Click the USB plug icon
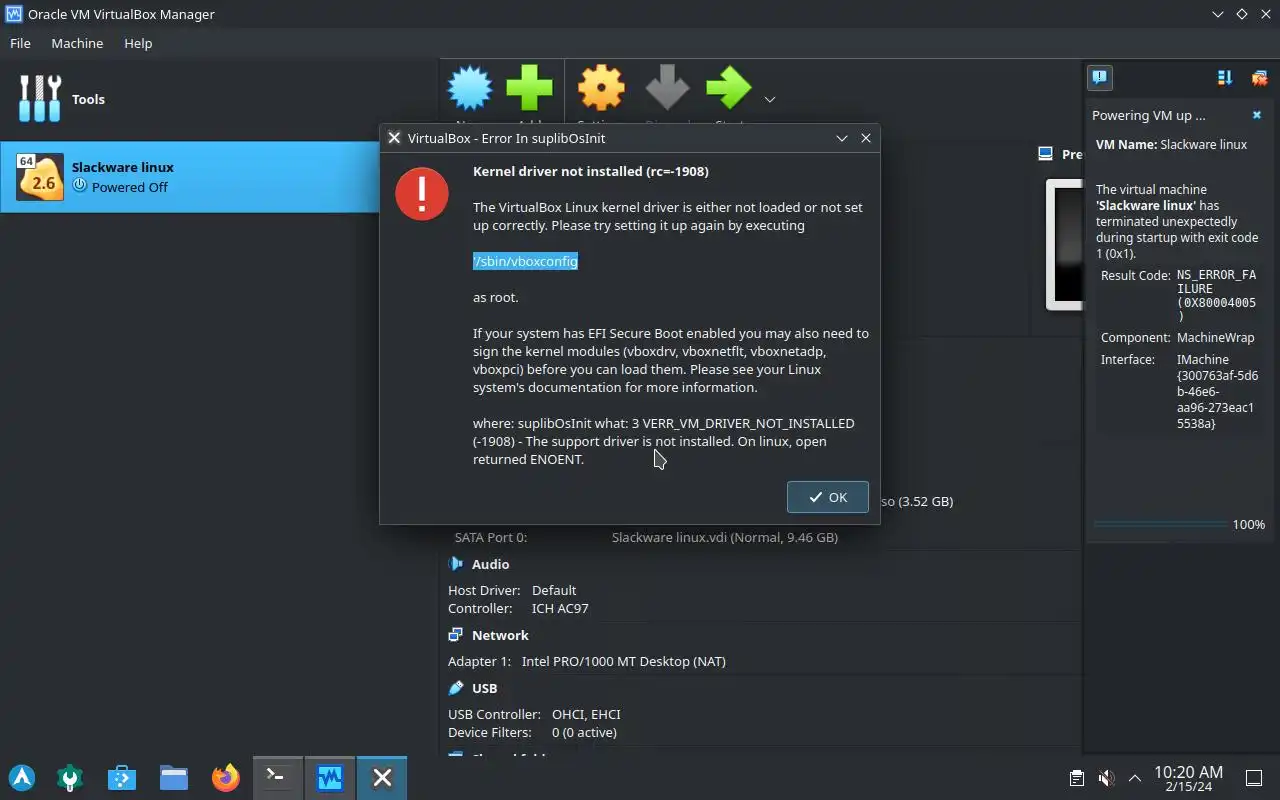The height and width of the screenshot is (800, 1280). point(456,688)
